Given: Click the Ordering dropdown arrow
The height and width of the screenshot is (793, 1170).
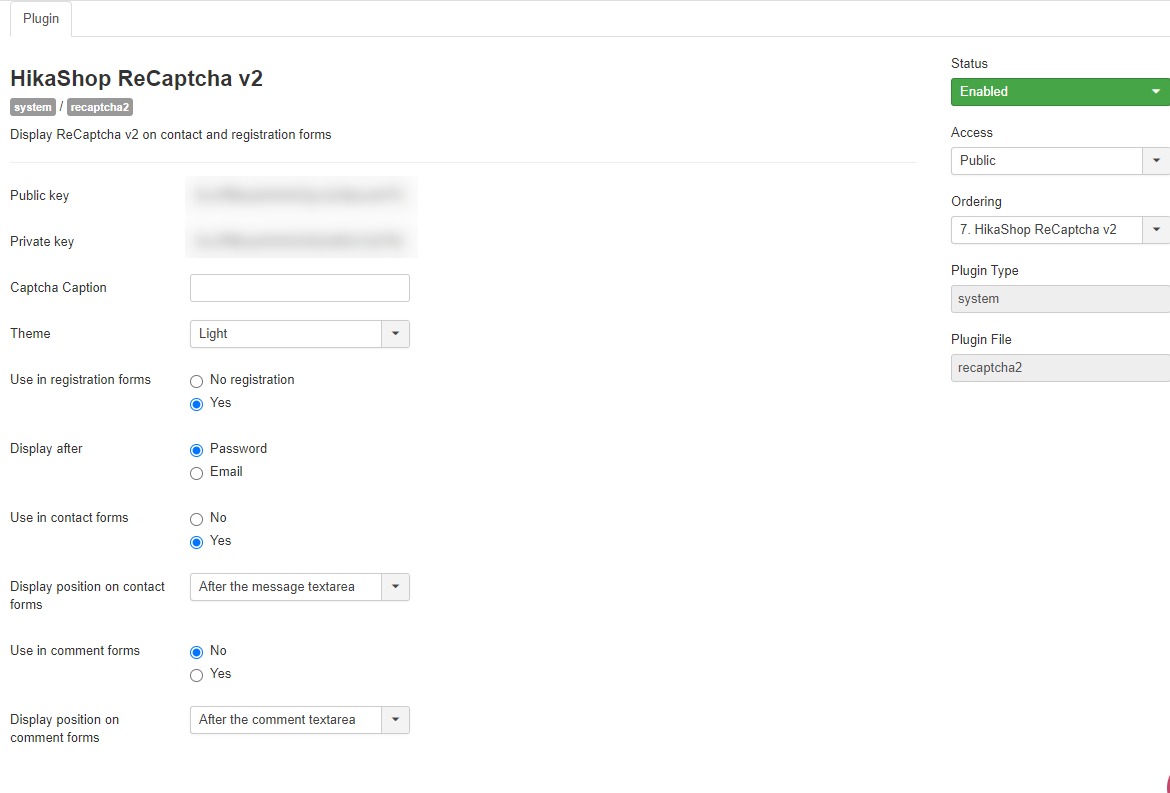Looking at the screenshot, I should coord(1156,230).
